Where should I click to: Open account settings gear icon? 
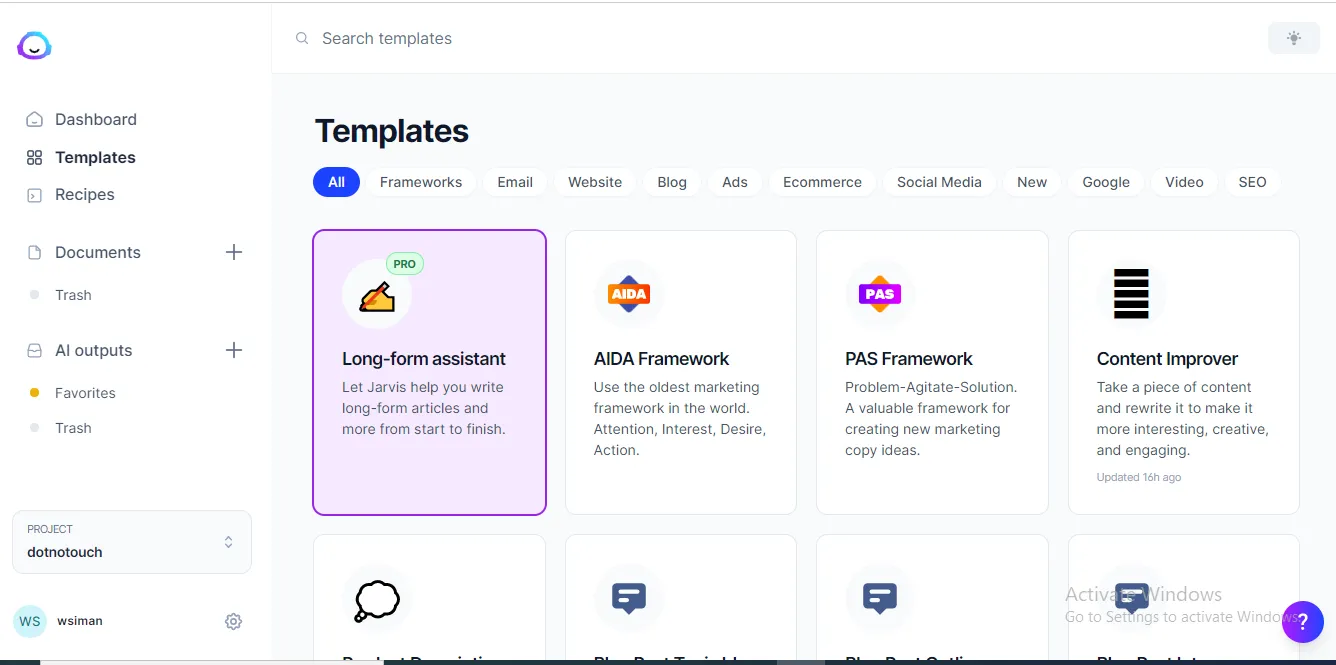(233, 621)
